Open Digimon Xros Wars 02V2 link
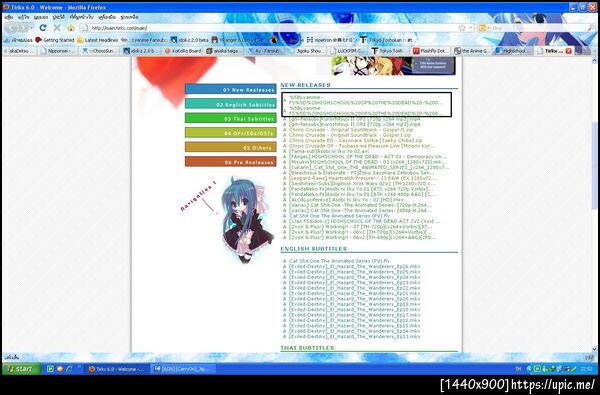This screenshot has height=395, width=600. tap(362, 183)
